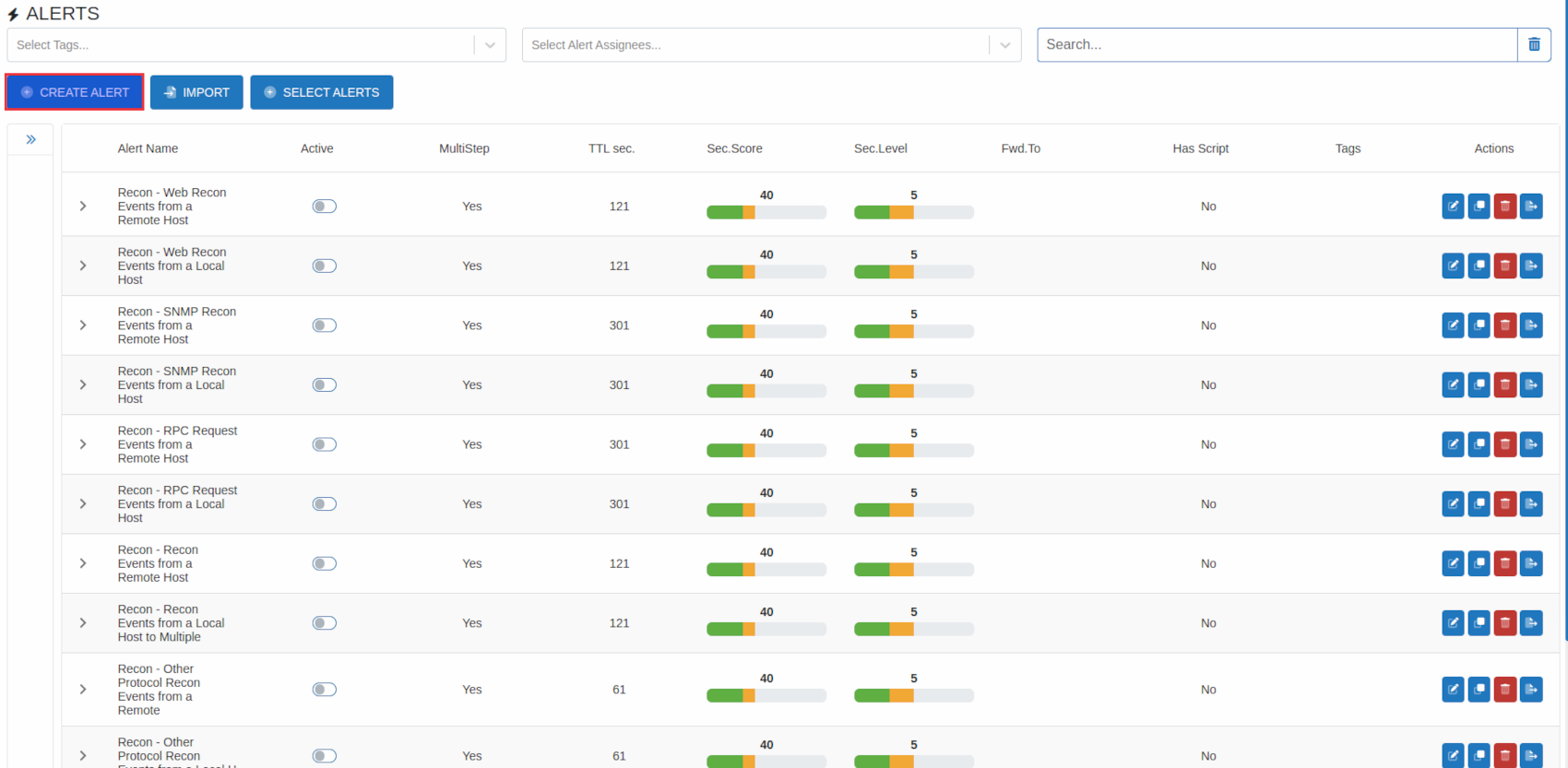Export the SNMP Recon Local Host alert
Viewport: 1568px width, 768px height.
pos(1531,385)
